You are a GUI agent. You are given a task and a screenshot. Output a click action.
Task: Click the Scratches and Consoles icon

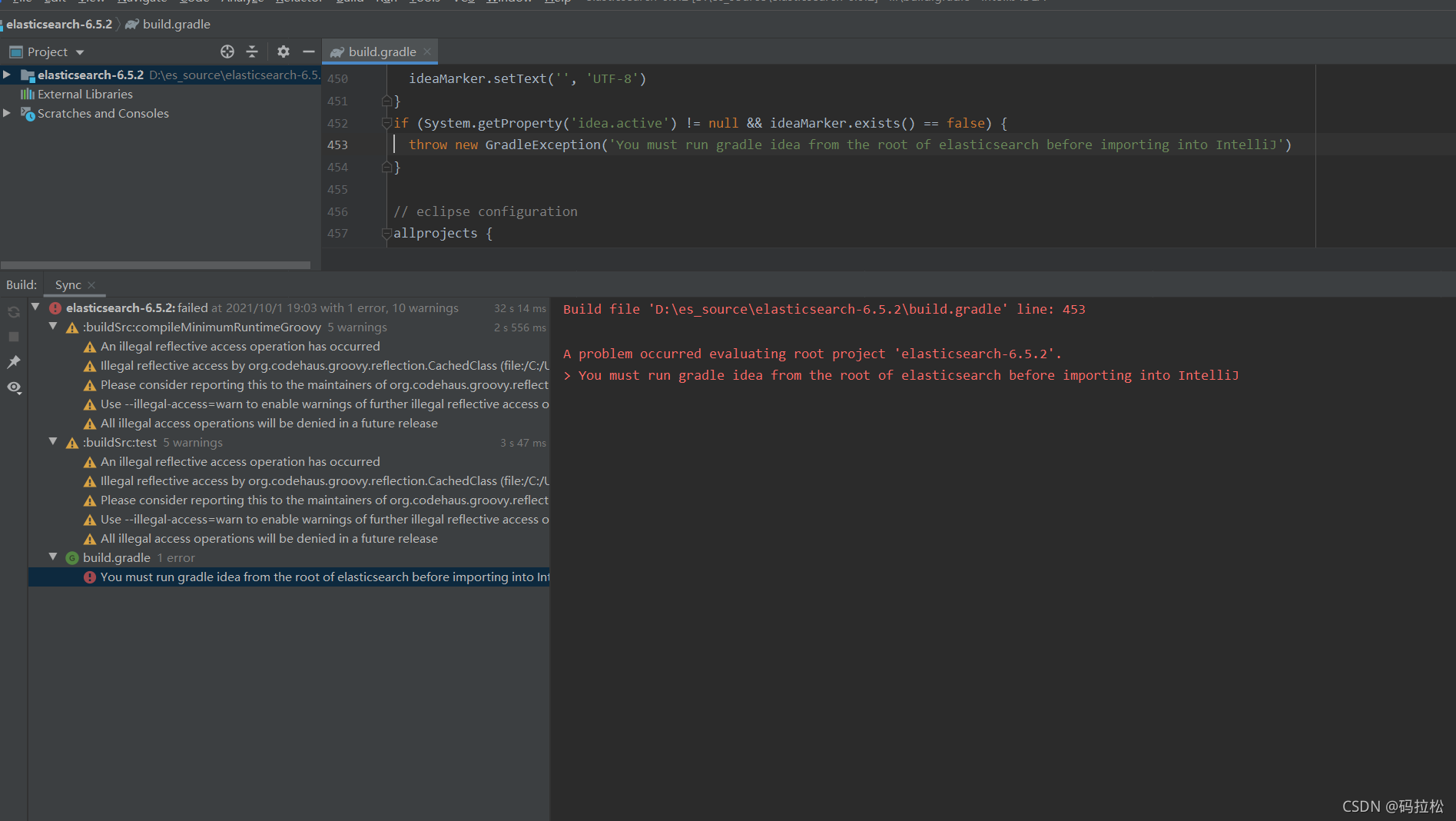click(28, 114)
